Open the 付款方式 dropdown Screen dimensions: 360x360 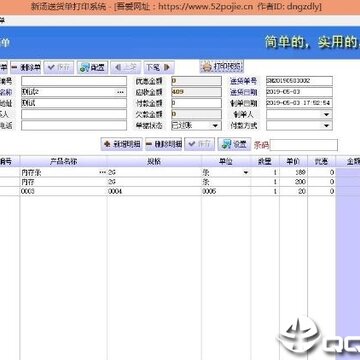(326, 125)
